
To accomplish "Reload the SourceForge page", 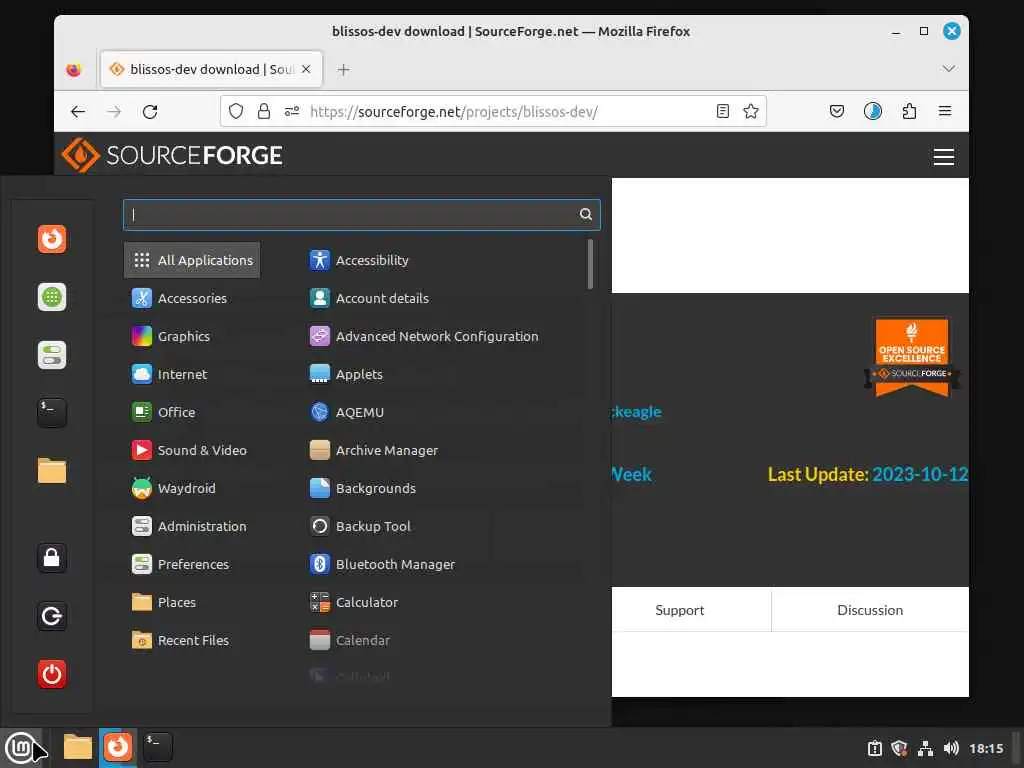I will [x=150, y=112].
